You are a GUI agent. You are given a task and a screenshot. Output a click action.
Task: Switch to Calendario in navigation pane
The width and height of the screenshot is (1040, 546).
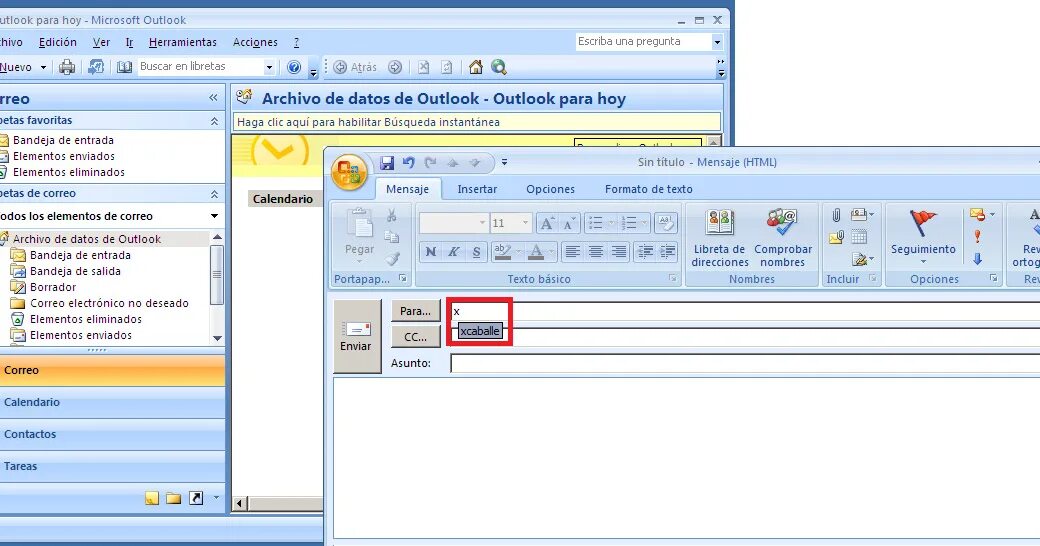112,402
